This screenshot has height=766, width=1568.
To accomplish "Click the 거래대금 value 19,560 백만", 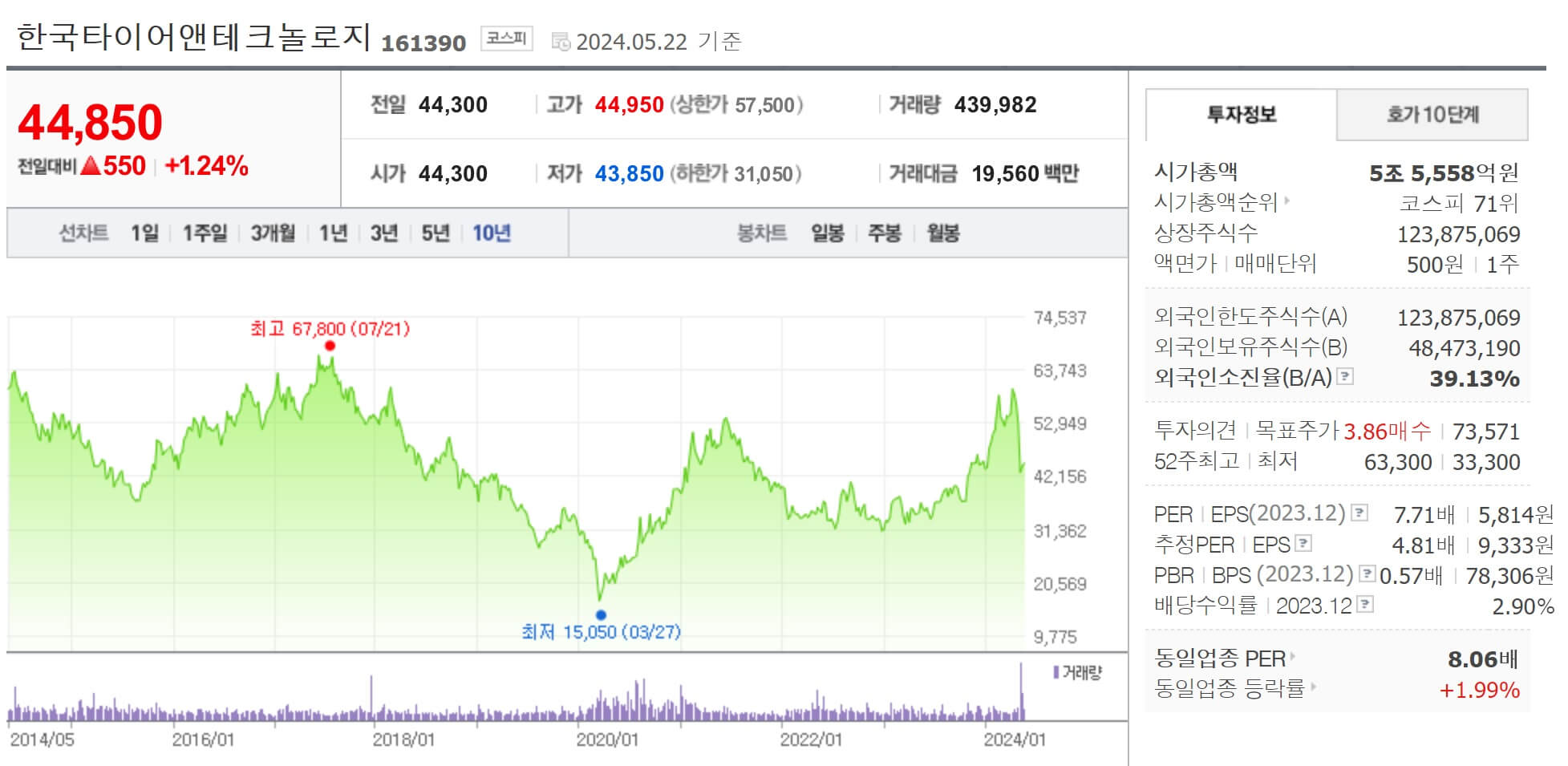I will point(1025,174).
